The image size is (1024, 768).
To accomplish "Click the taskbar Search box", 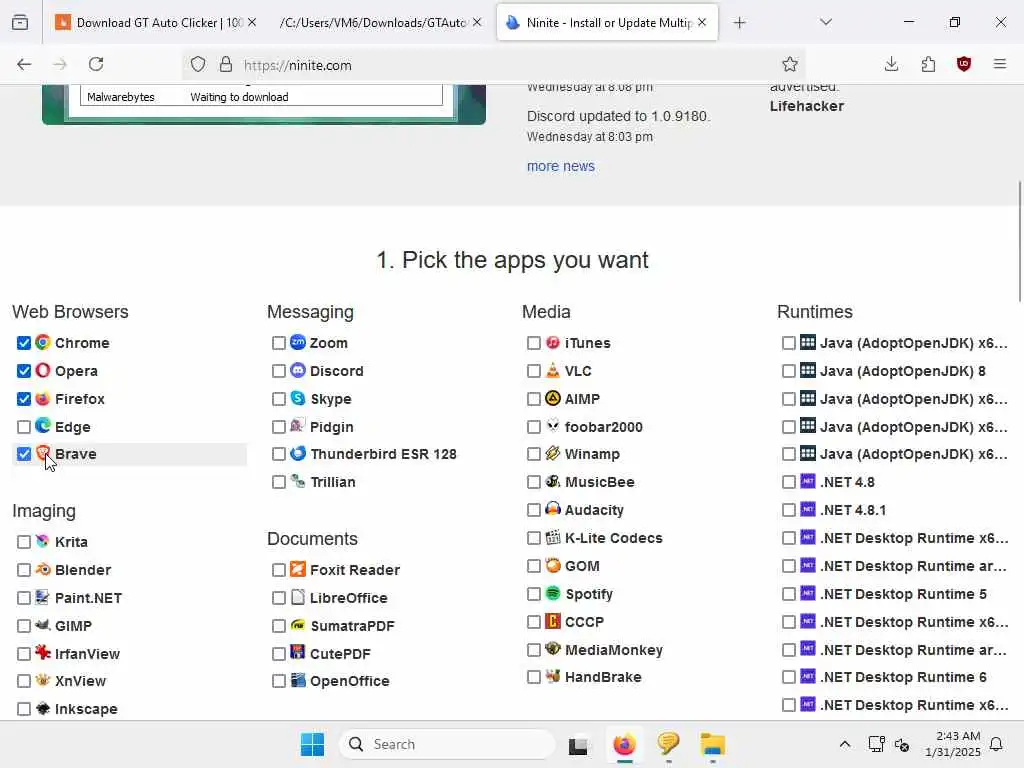I will 447,744.
